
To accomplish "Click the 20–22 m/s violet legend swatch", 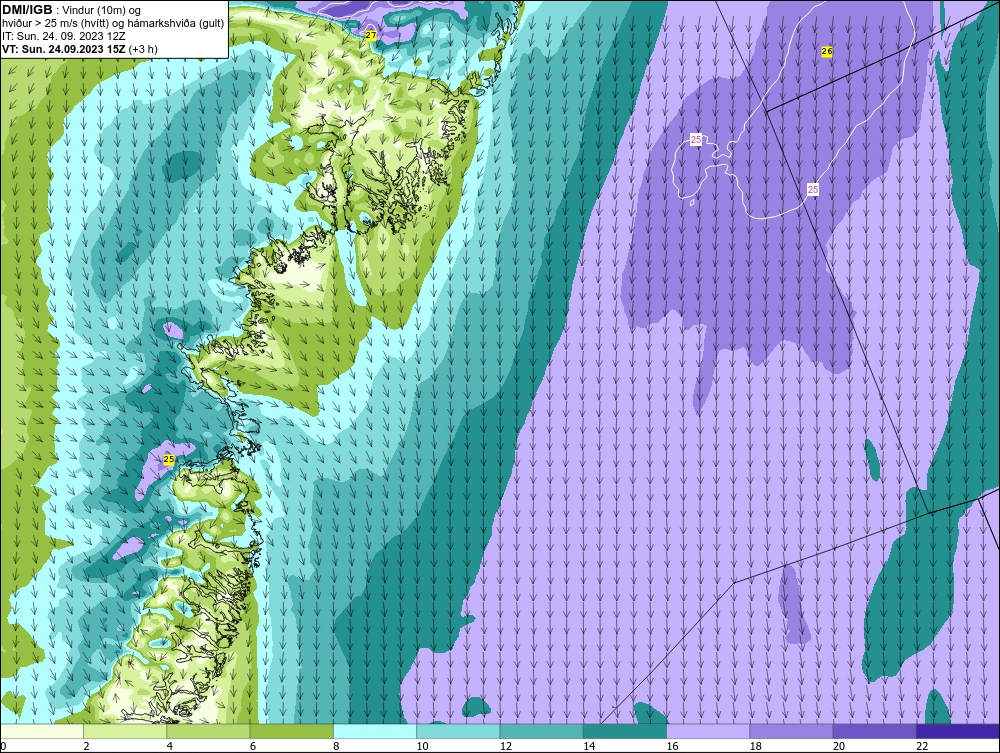I will coord(874,731).
